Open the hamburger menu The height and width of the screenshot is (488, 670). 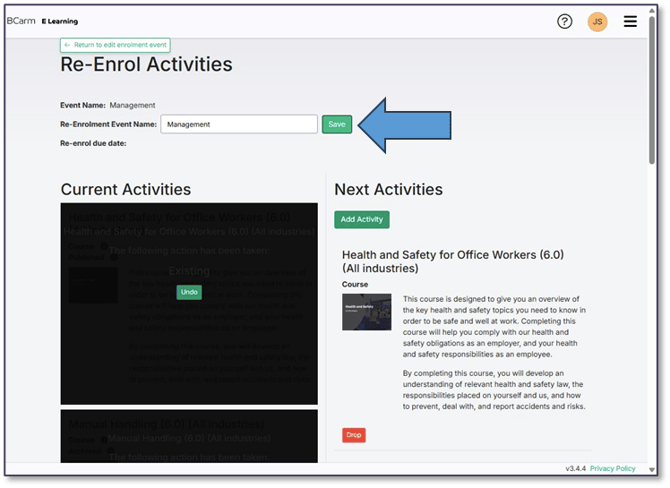tap(630, 21)
